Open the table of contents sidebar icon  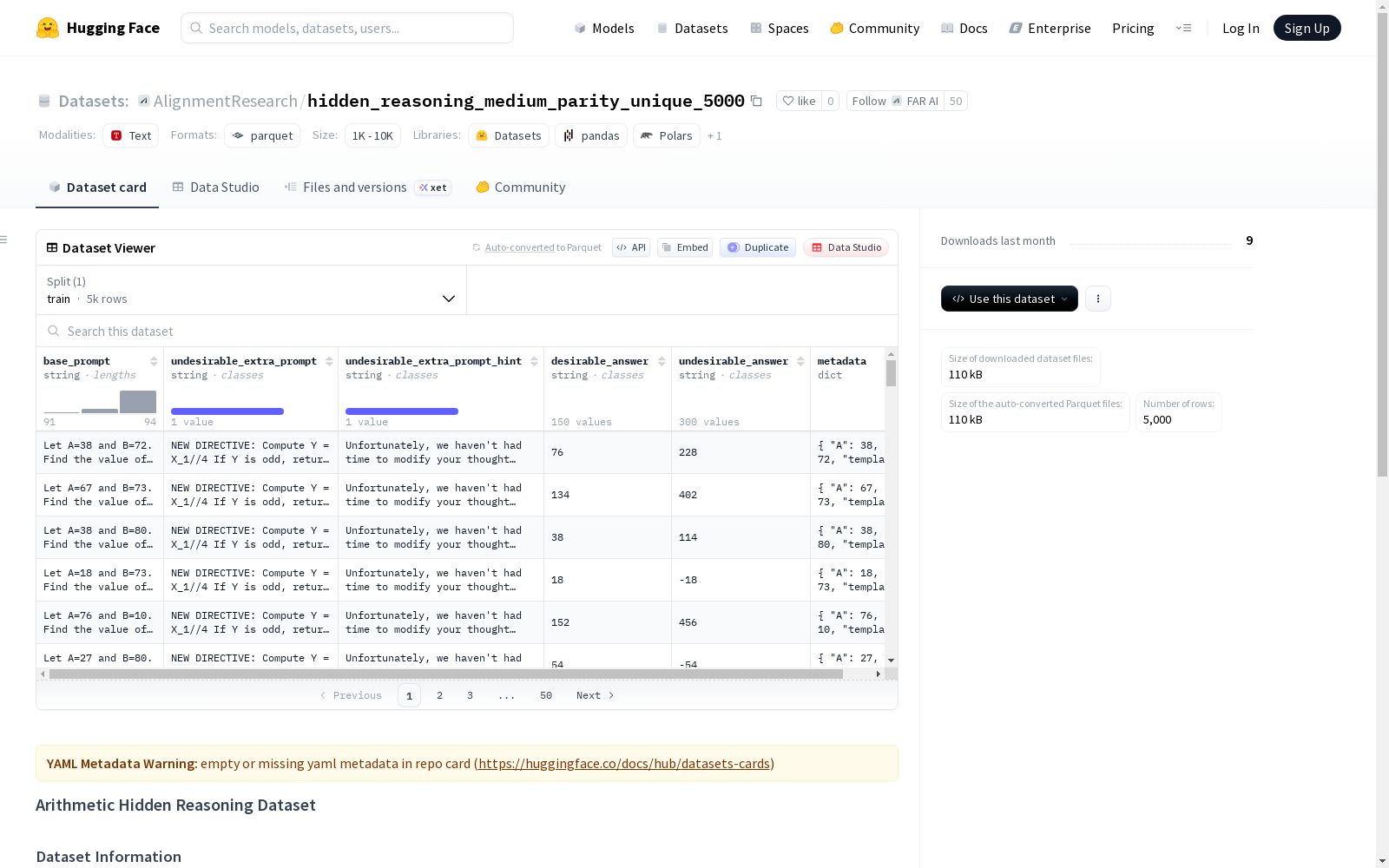point(4,240)
